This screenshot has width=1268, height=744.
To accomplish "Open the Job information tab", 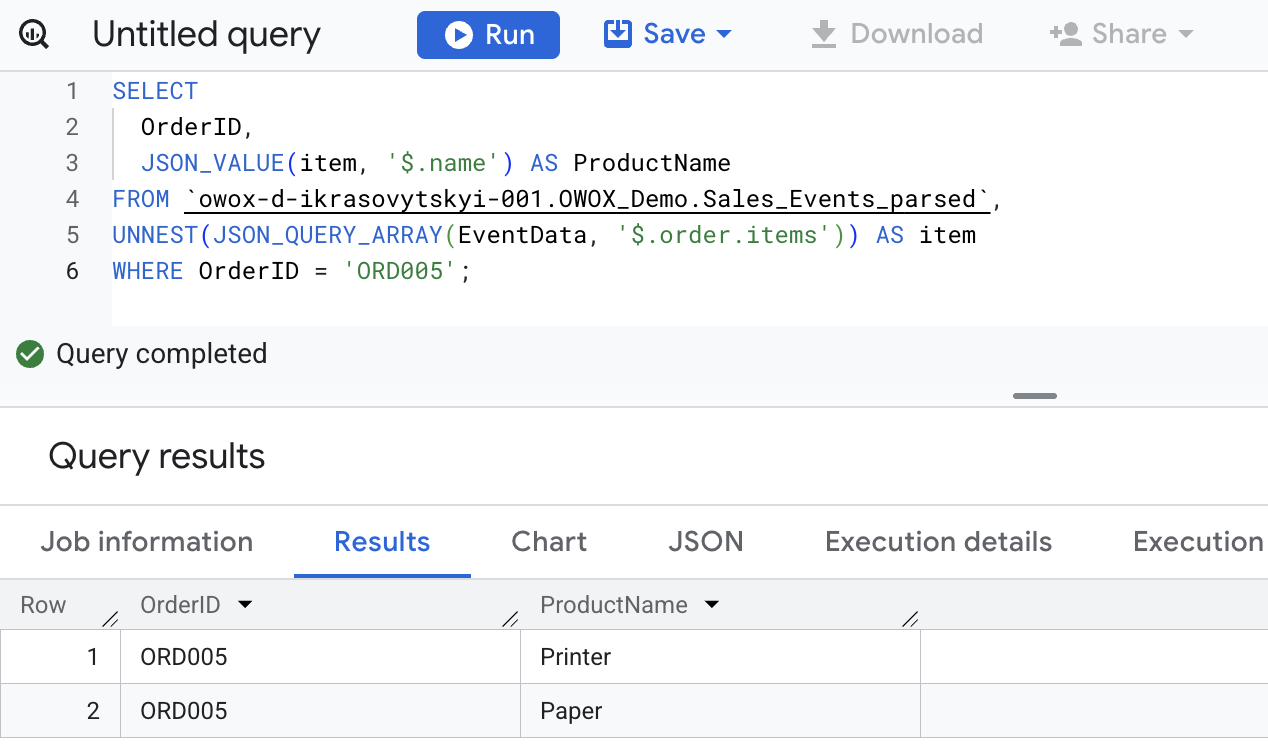I will tap(147, 542).
